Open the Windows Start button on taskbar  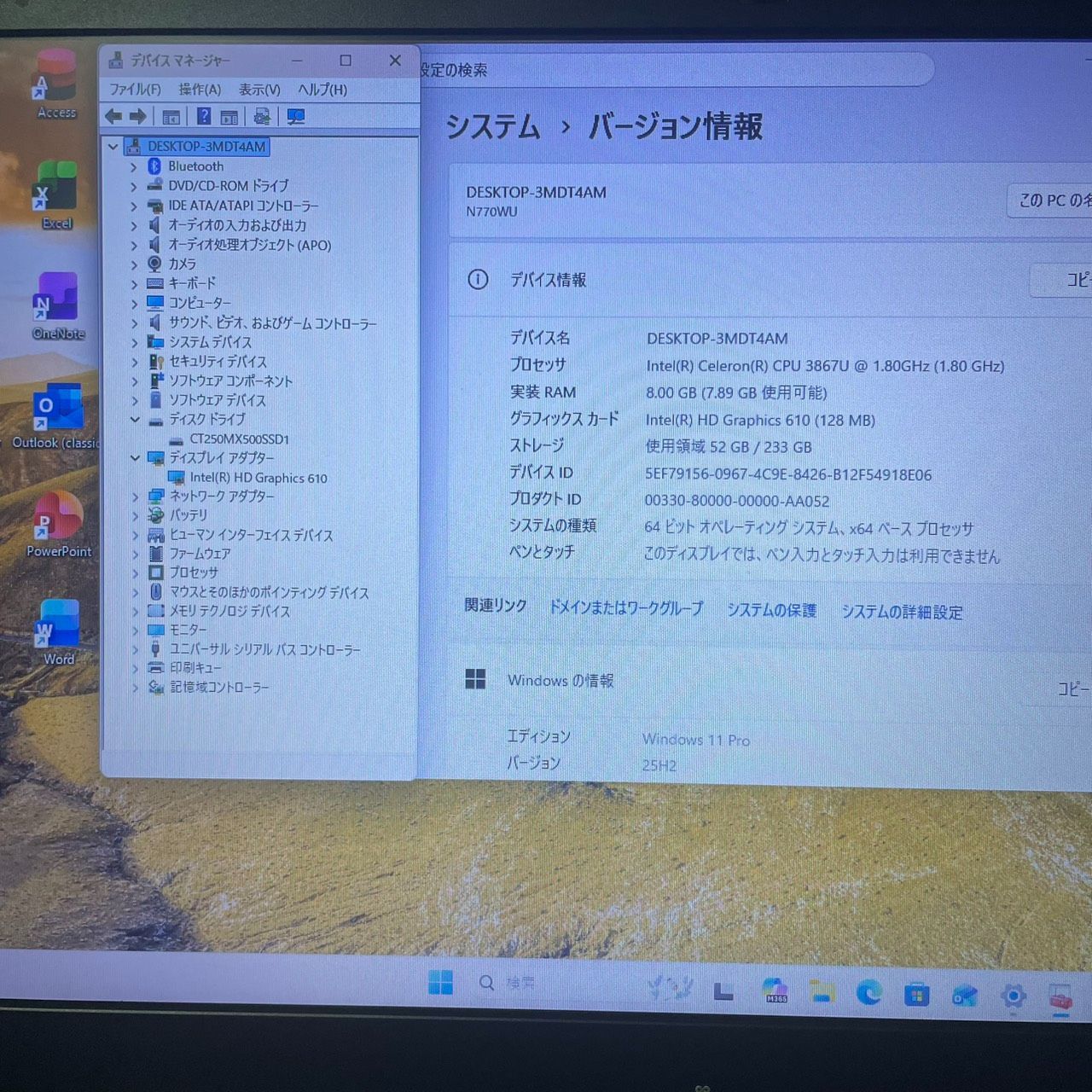[x=441, y=983]
